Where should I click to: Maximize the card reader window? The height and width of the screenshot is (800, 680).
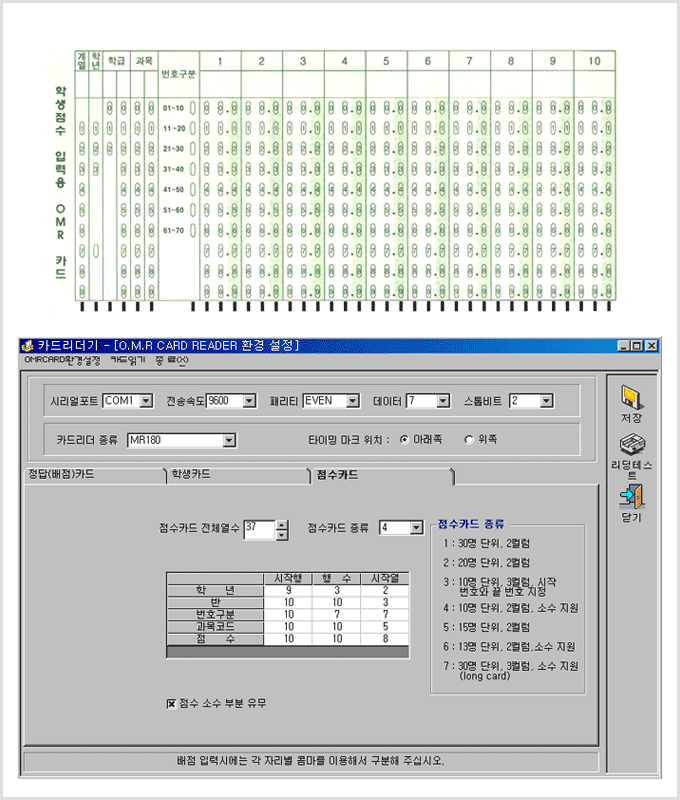[x=636, y=346]
